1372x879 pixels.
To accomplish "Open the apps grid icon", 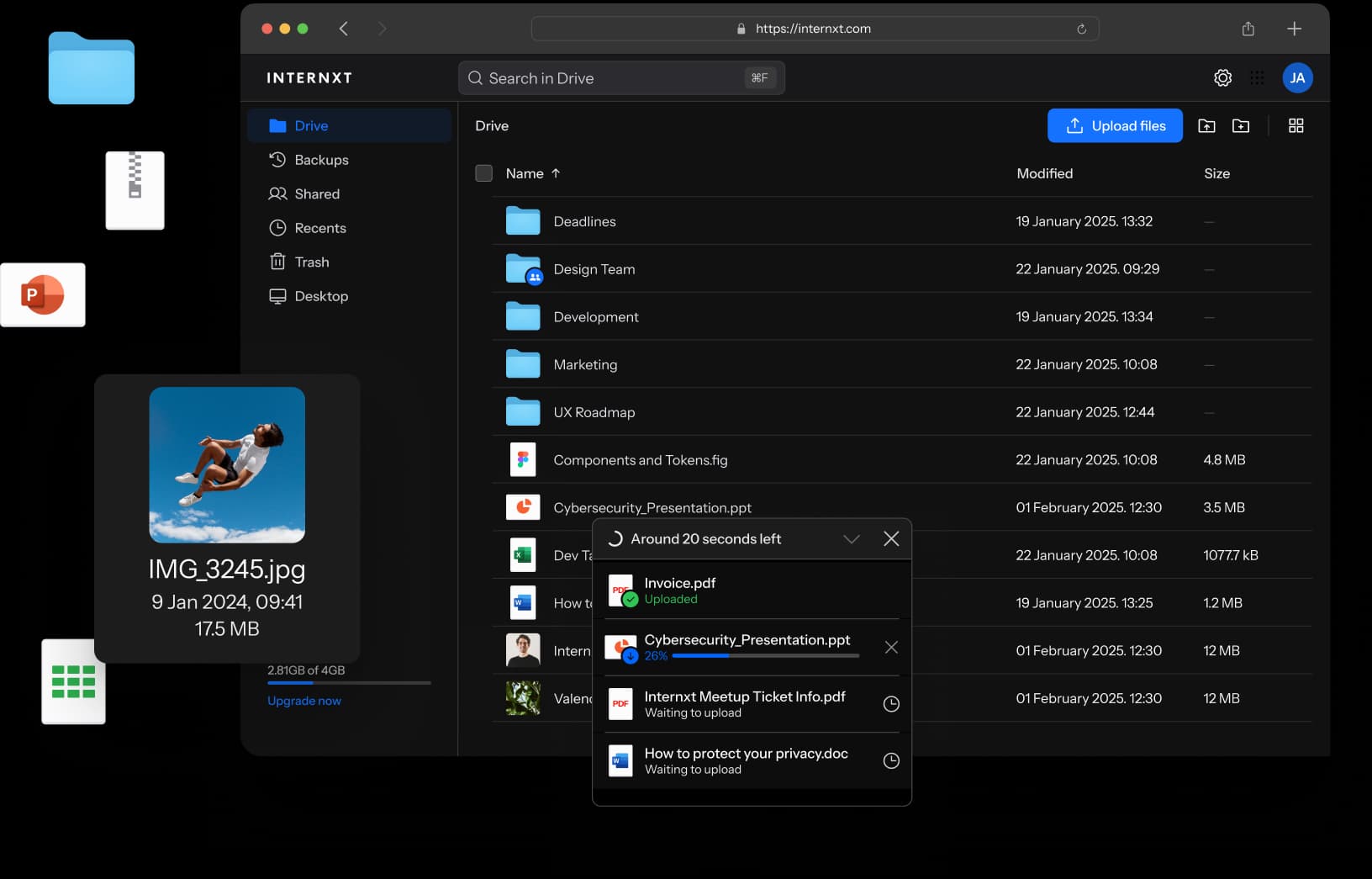I will pos(1258,77).
